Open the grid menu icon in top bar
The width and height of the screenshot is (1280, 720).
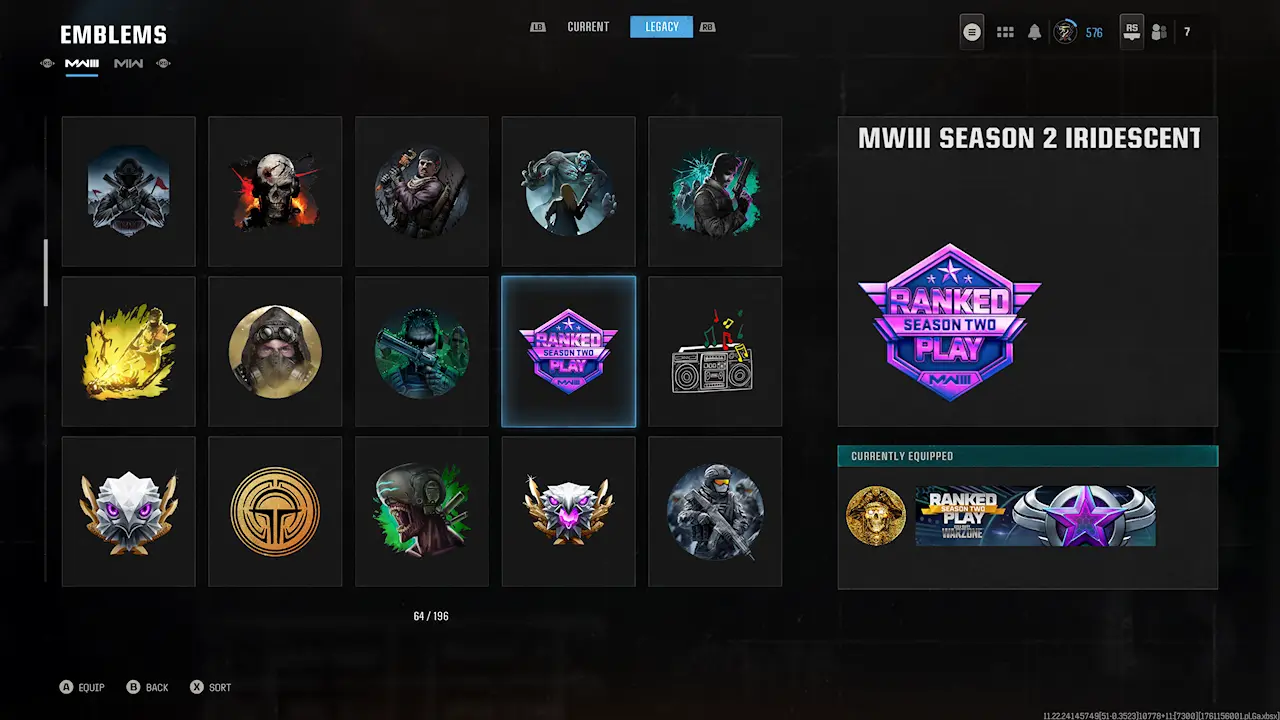pos(1005,32)
